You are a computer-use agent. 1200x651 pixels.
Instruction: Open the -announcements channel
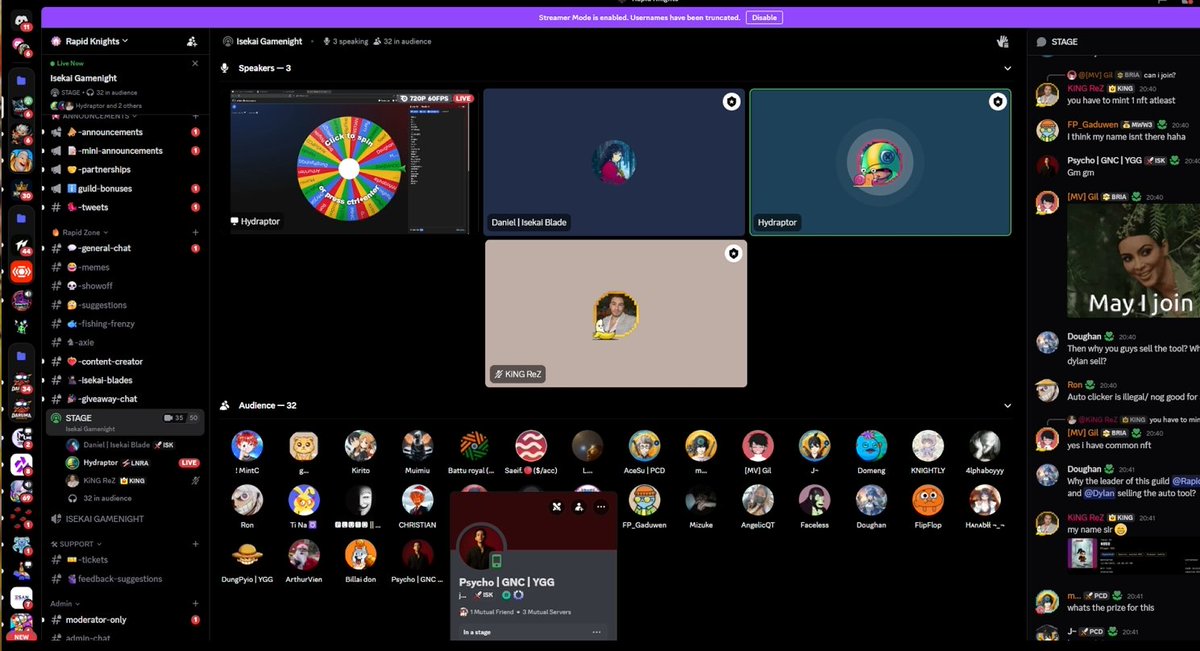click(125, 132)
